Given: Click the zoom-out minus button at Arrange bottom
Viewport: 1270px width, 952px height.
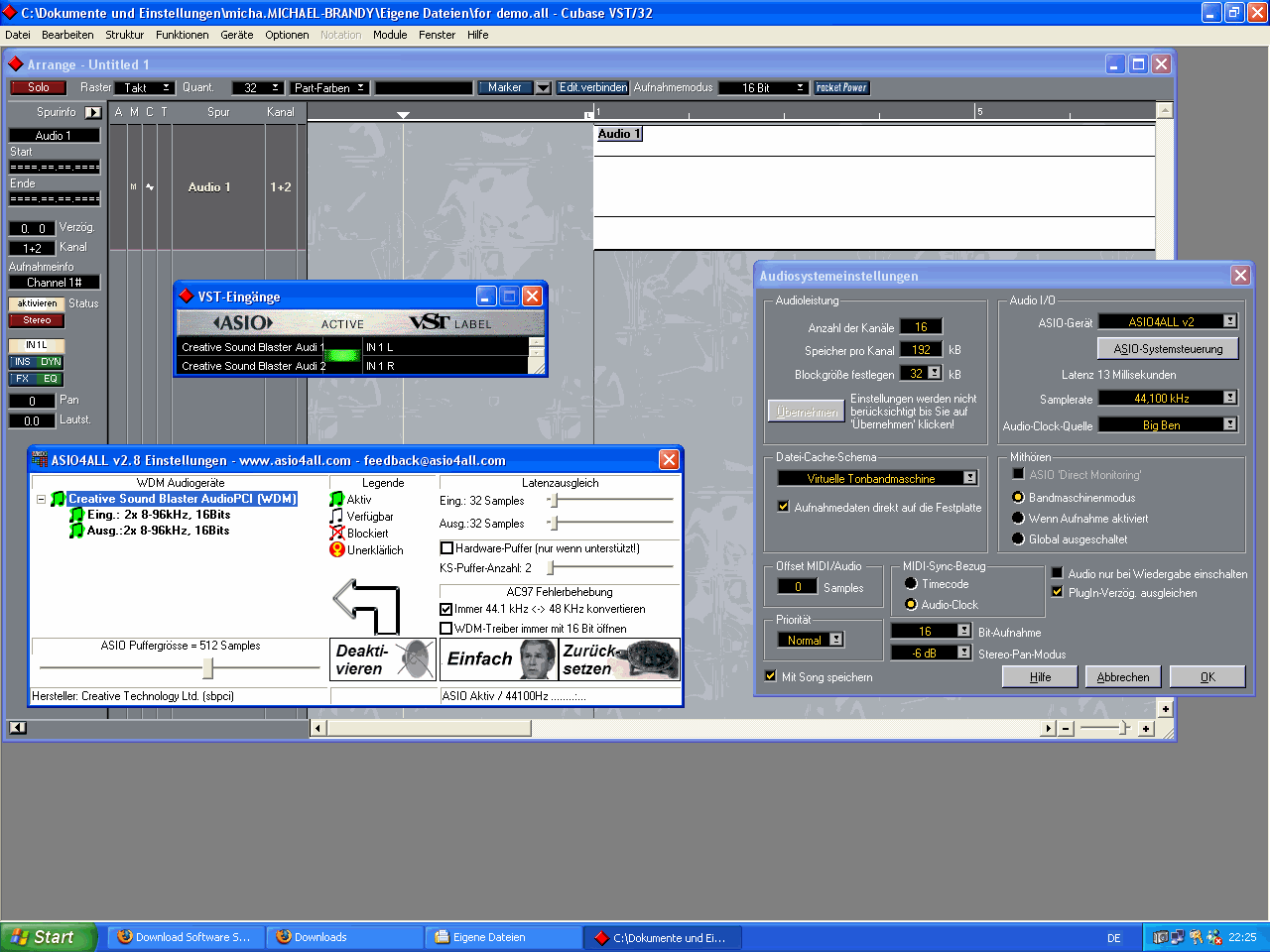Looking at the screenshot, I should pyautogui.click(x=1066, y=728).
